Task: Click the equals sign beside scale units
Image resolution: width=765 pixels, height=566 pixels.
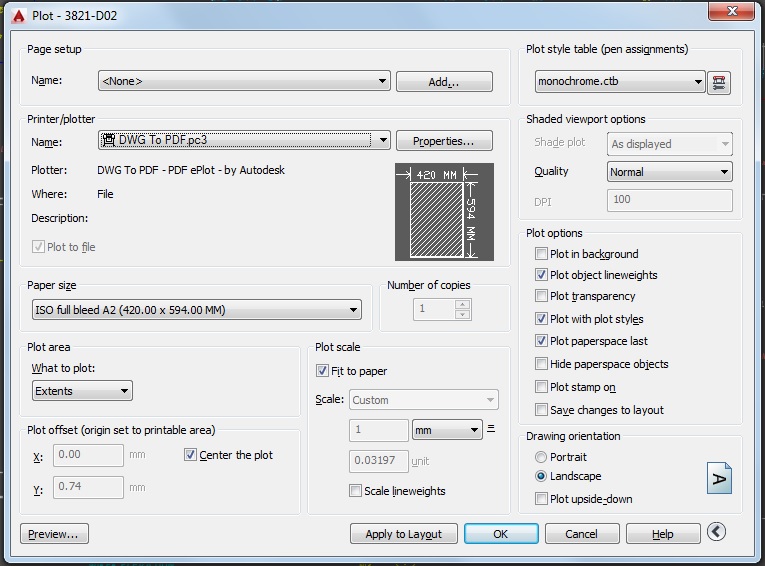Action: pos(491,428)
